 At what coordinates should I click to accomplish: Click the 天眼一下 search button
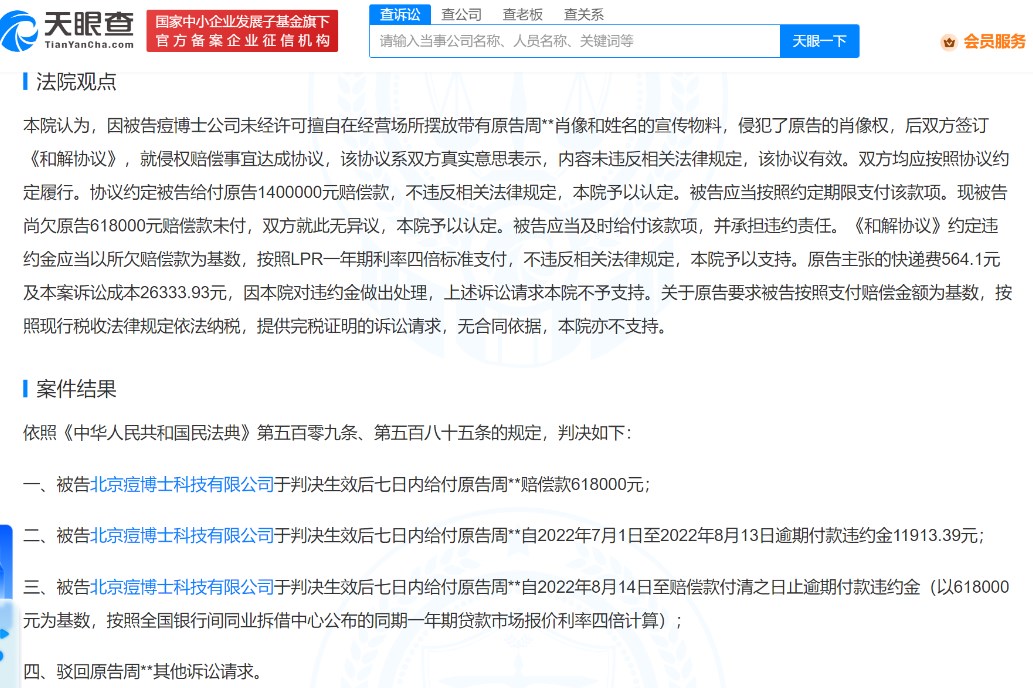(x=820, y=41)
